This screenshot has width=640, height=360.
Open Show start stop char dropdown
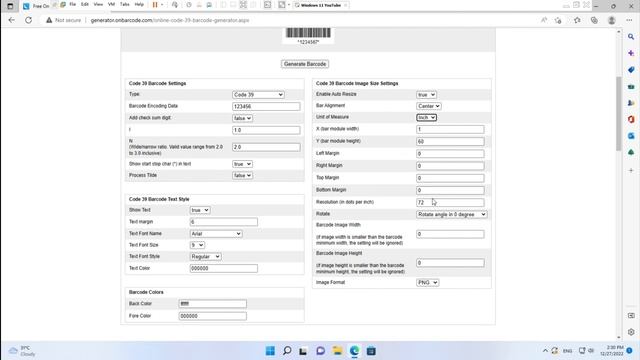[242, 164]
